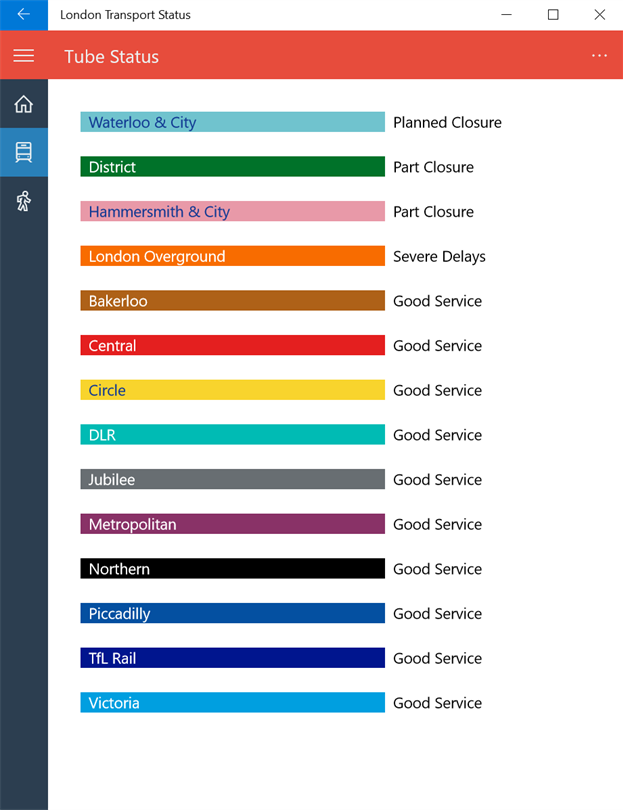Select the Bakerloo line row
623x810 pixels.
pyautogui.click(x=232, y=301)
